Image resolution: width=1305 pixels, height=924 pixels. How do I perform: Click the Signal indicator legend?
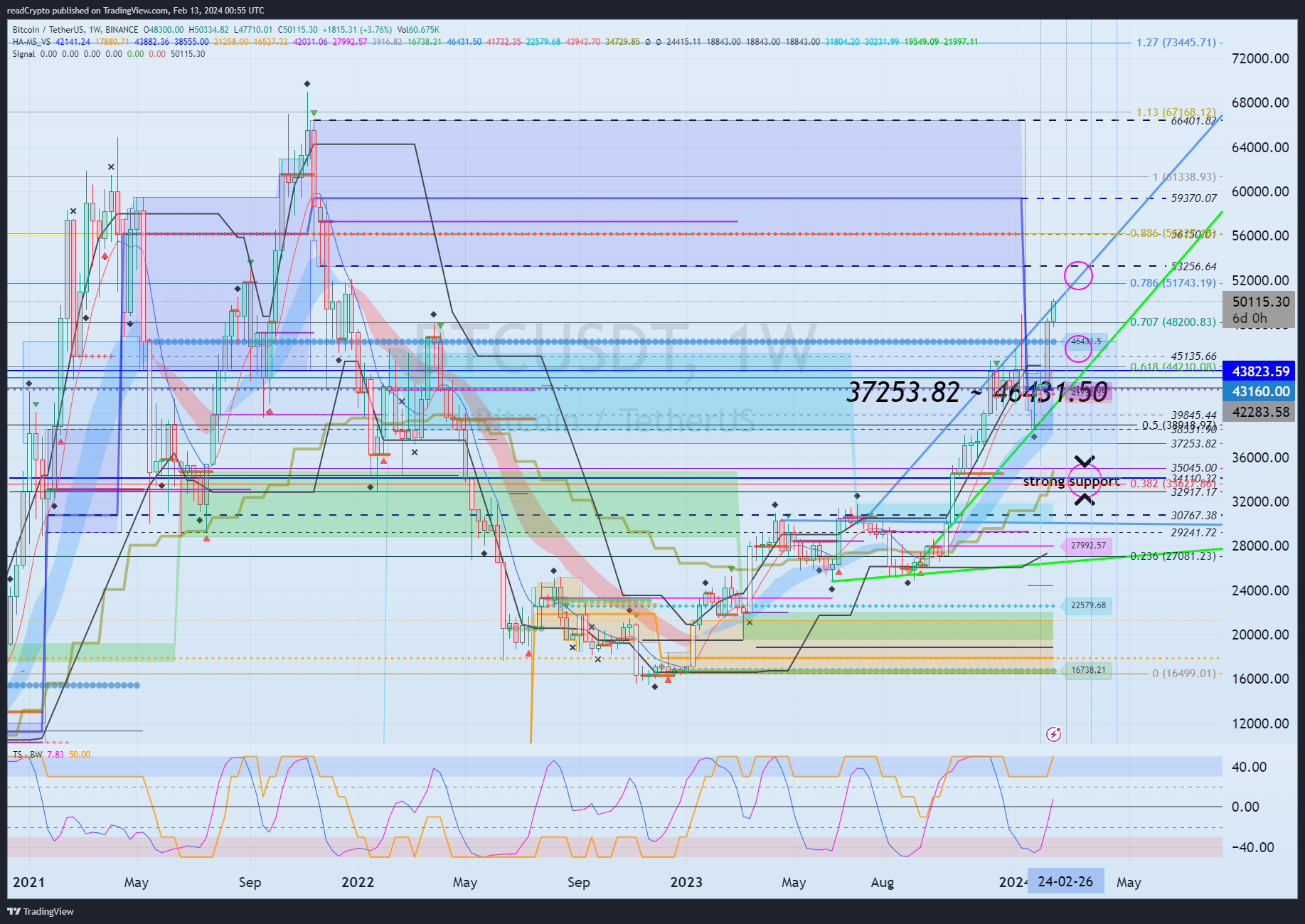[23, 54]
